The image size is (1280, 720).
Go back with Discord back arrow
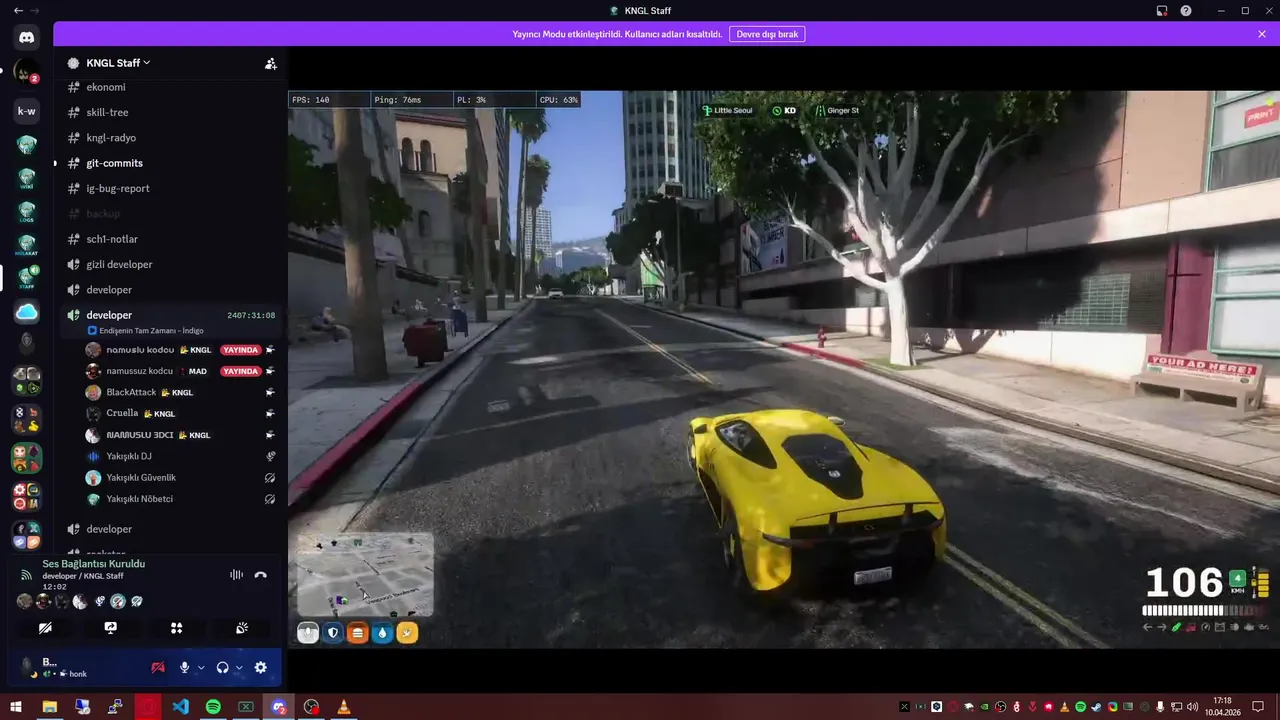click(18, 10)
